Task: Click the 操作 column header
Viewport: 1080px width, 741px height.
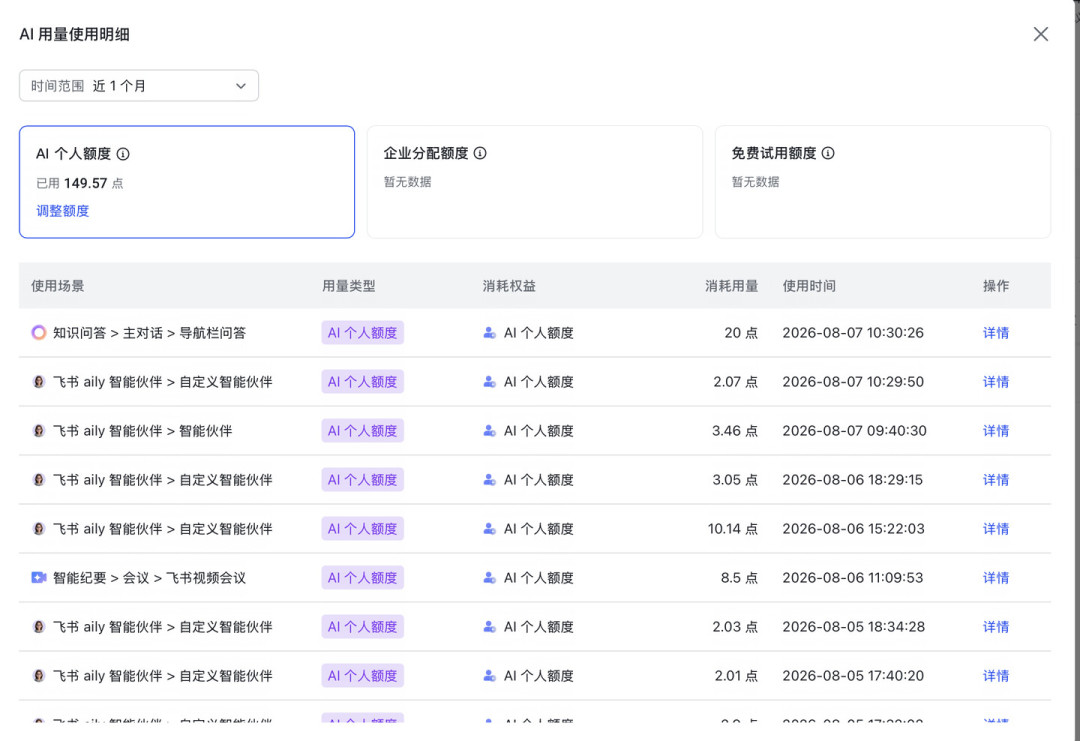Action: 995,286
